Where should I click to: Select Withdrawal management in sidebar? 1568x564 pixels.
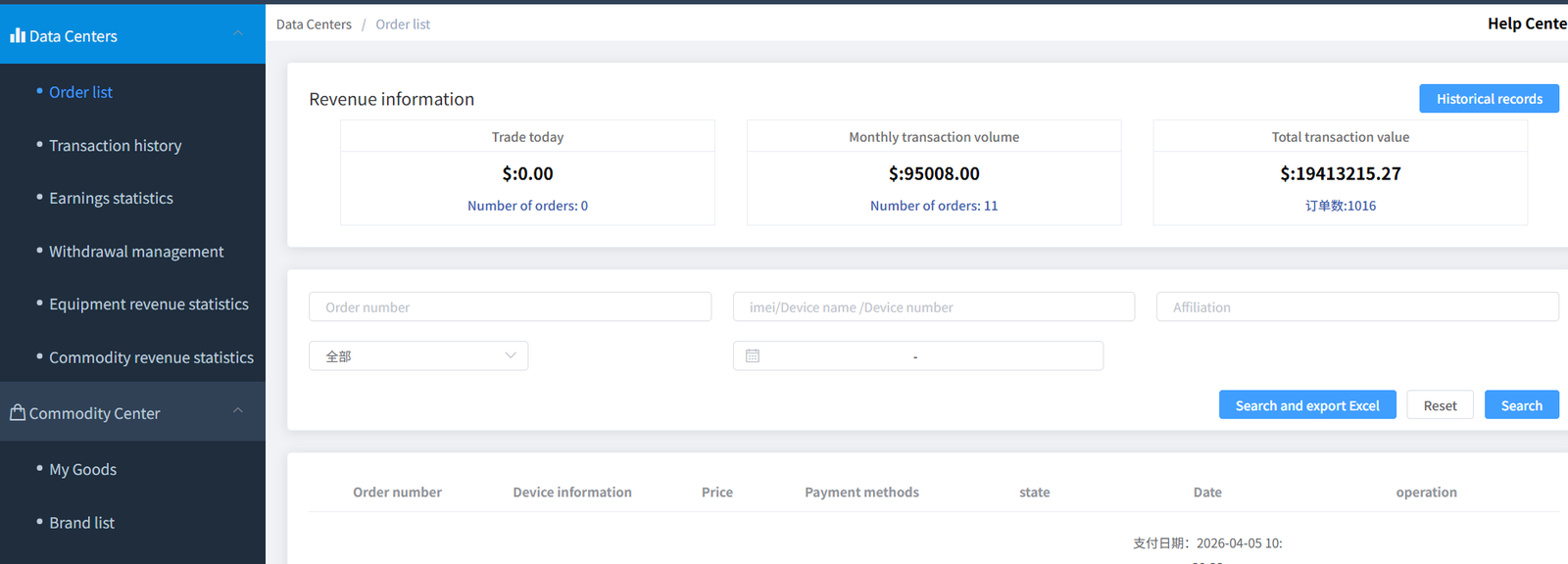(x=136, y=252)
